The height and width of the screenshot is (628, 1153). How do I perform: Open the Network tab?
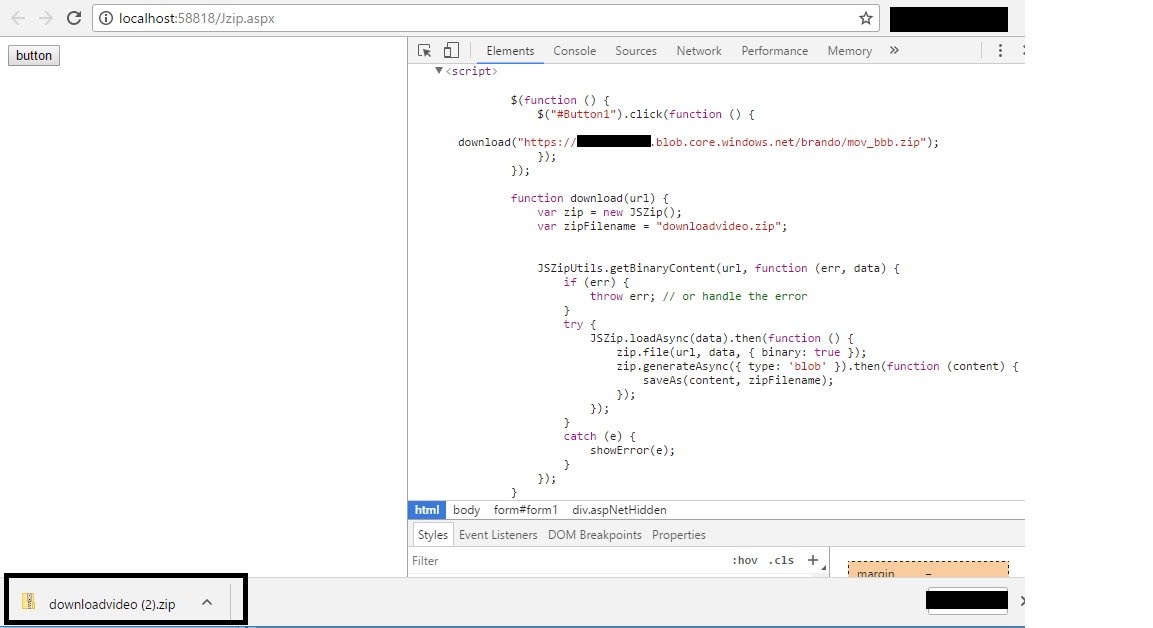698,51
